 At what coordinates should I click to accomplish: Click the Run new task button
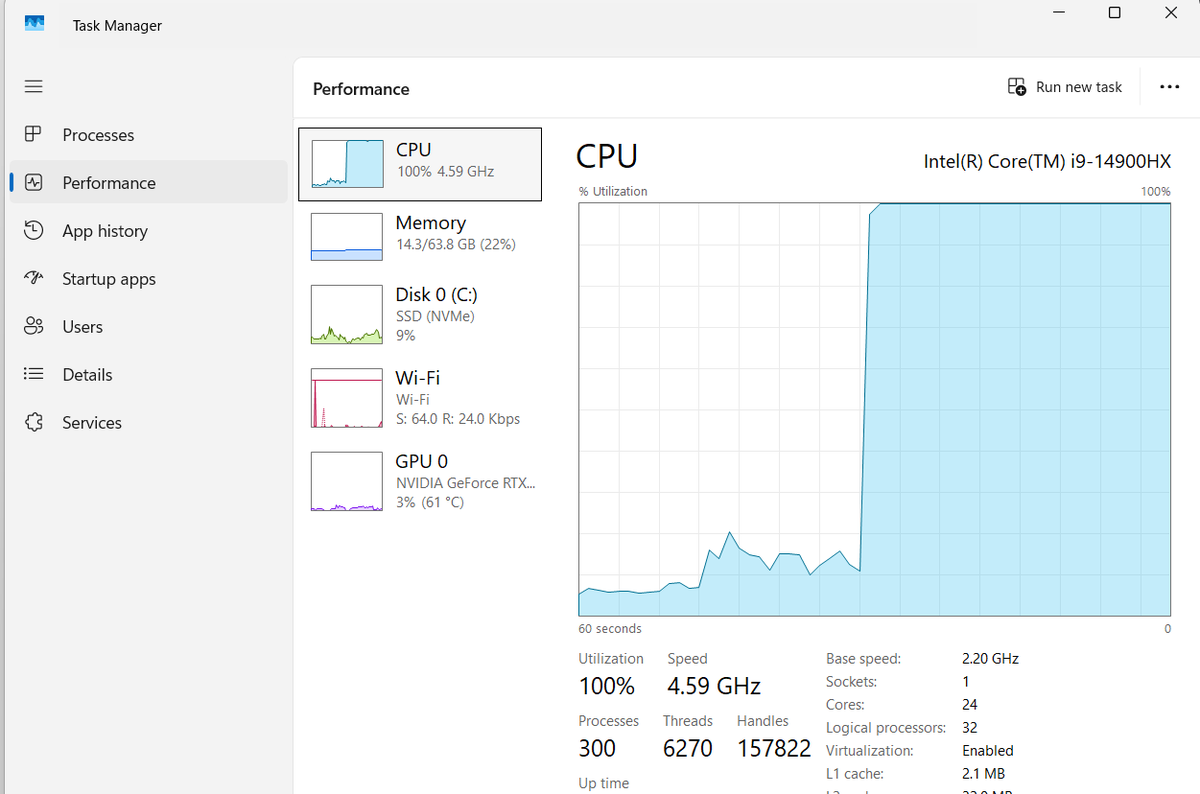[1065, 87]
